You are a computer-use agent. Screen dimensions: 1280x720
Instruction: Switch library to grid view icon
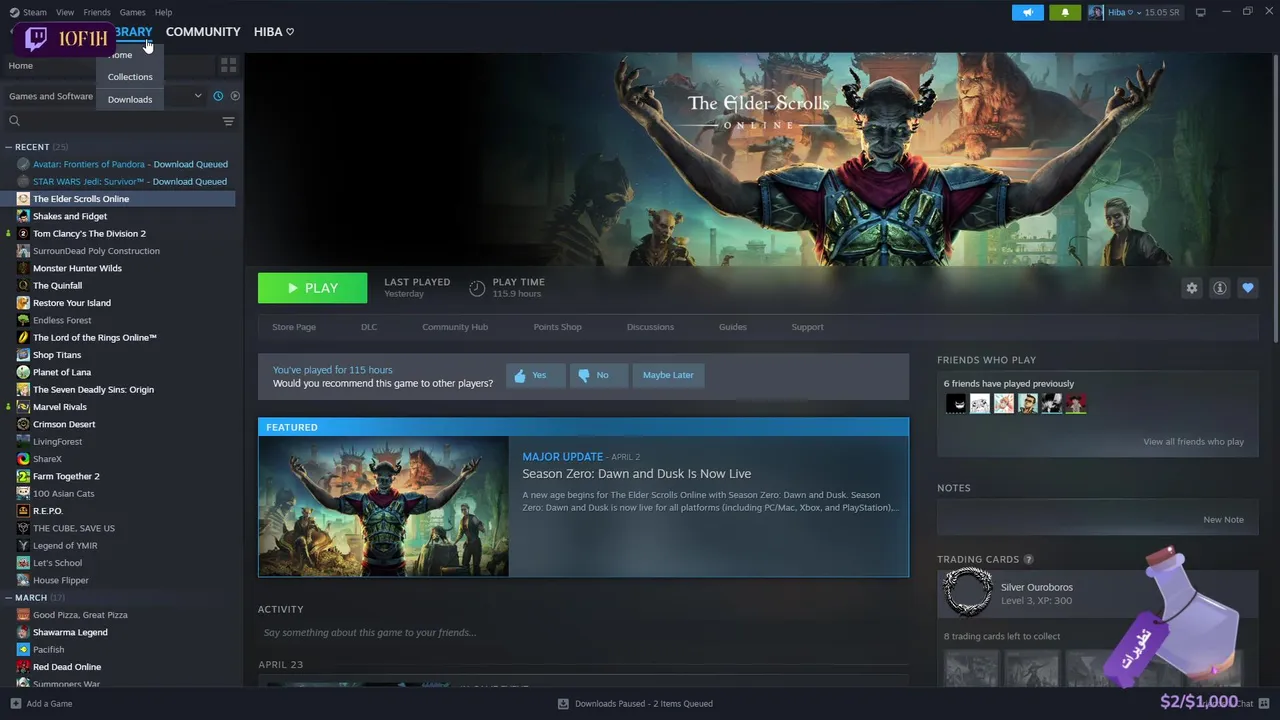(228, 65)
